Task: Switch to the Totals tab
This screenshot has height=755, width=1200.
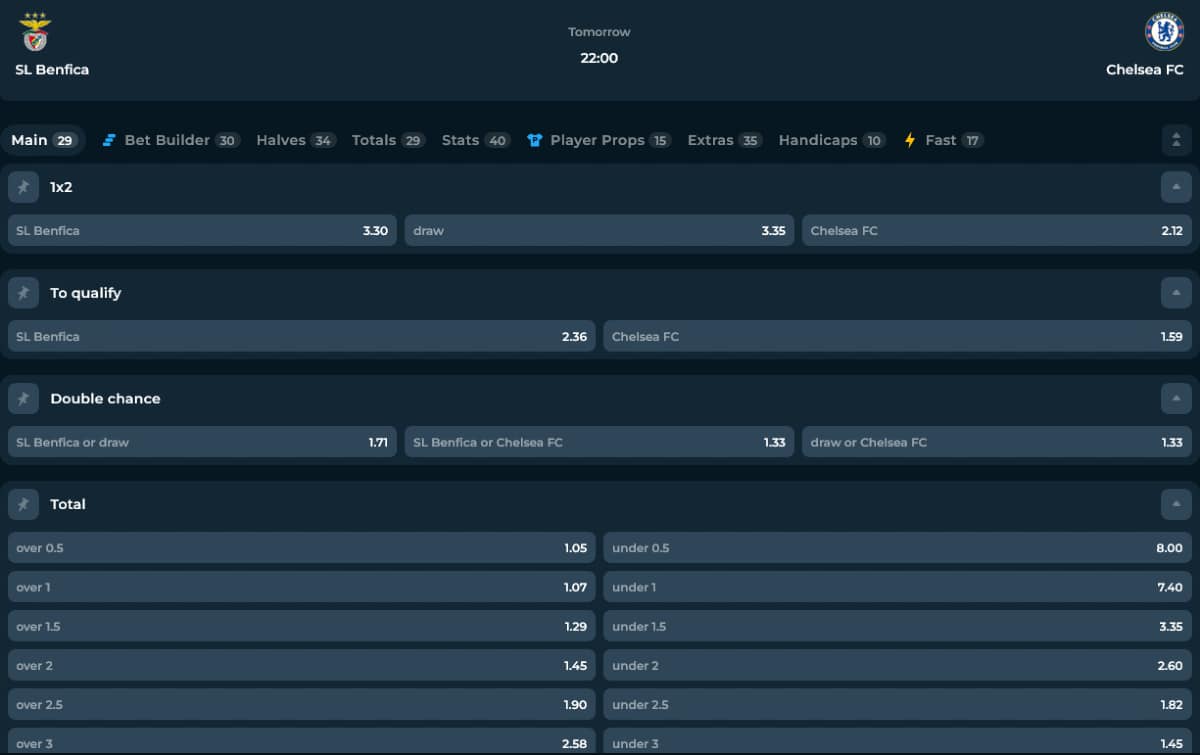Action: coord(389,140)
